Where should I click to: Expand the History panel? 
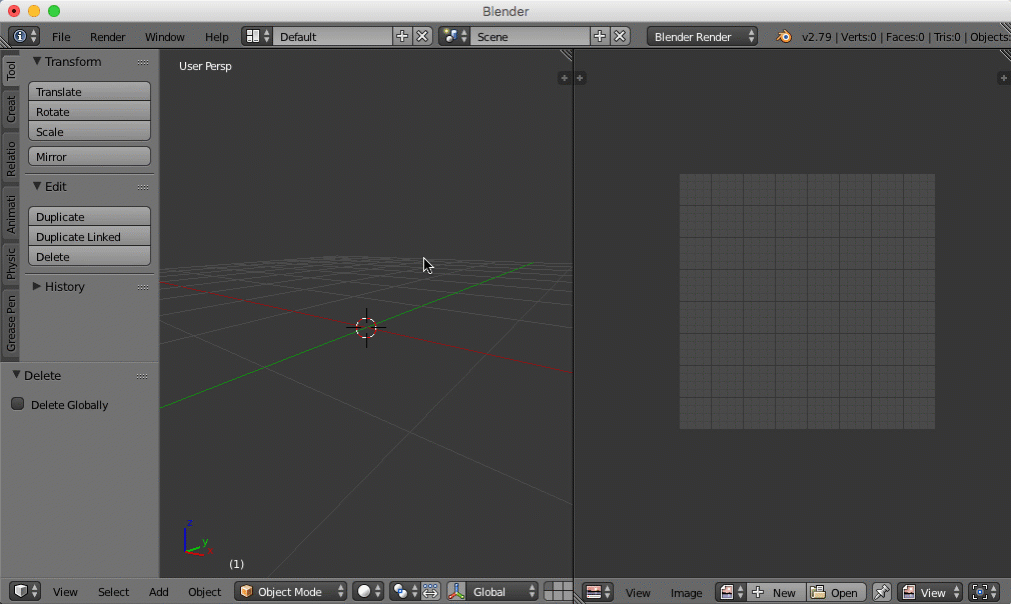click(37, 286)
